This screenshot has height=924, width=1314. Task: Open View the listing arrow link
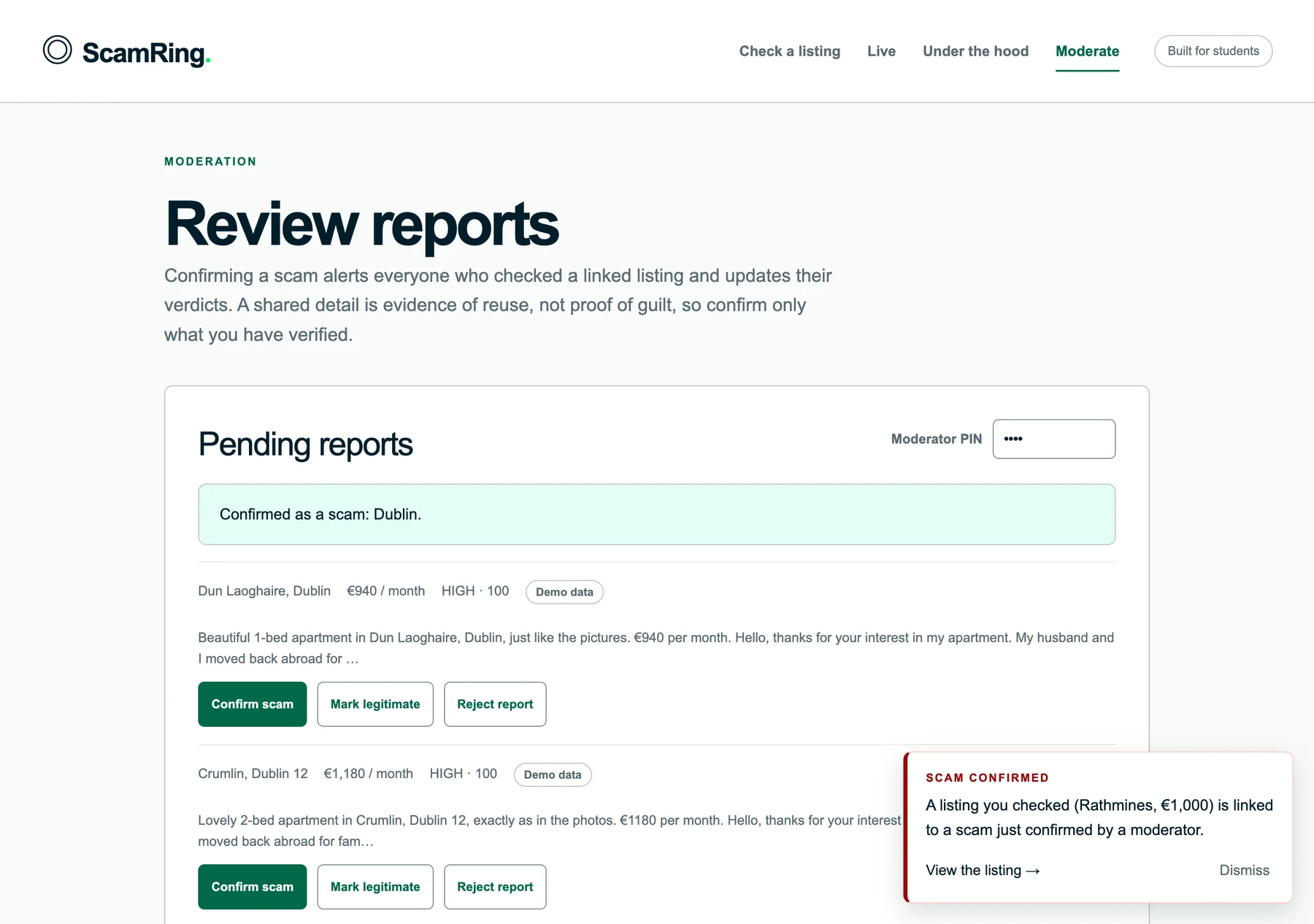tap(983, 870)
